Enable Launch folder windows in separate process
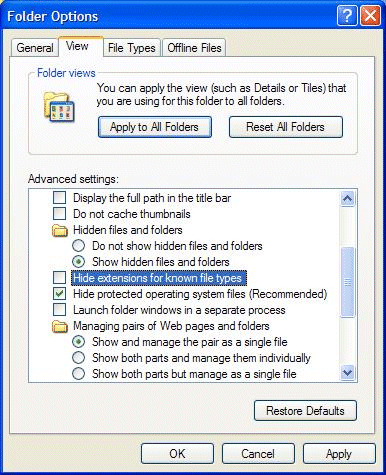This screenshot has width=386, height=475. [59, 310]
